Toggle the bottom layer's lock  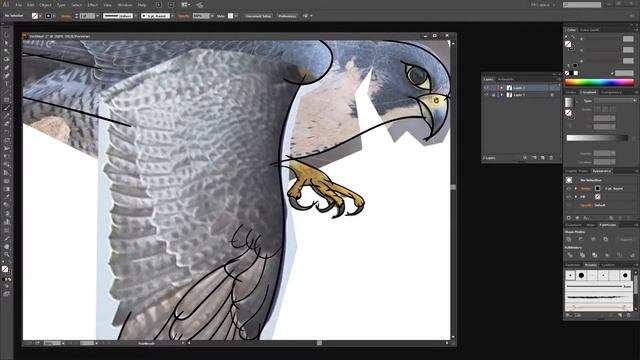tap(493, 95)
